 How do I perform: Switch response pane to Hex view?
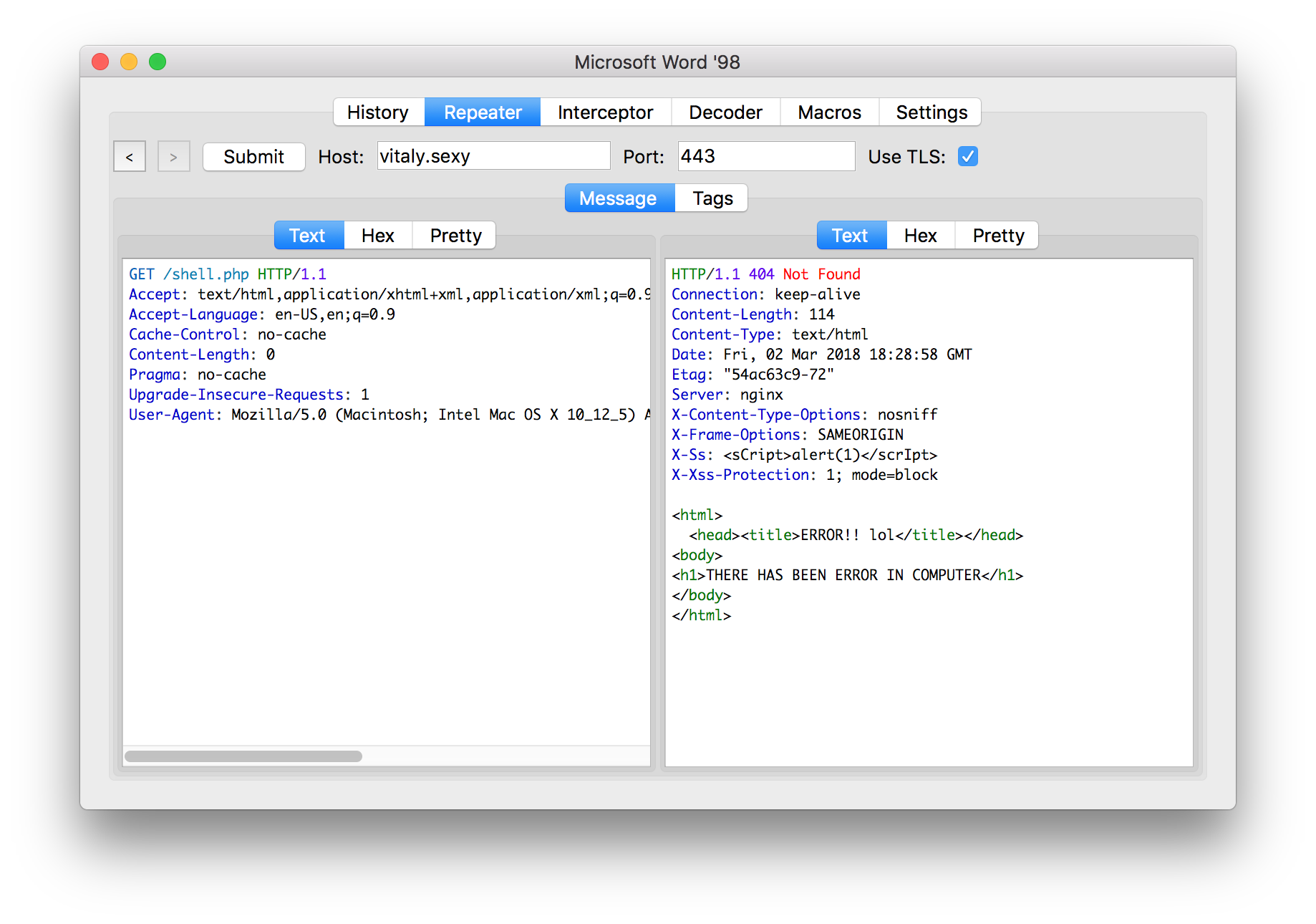click(x=921, y=236)
